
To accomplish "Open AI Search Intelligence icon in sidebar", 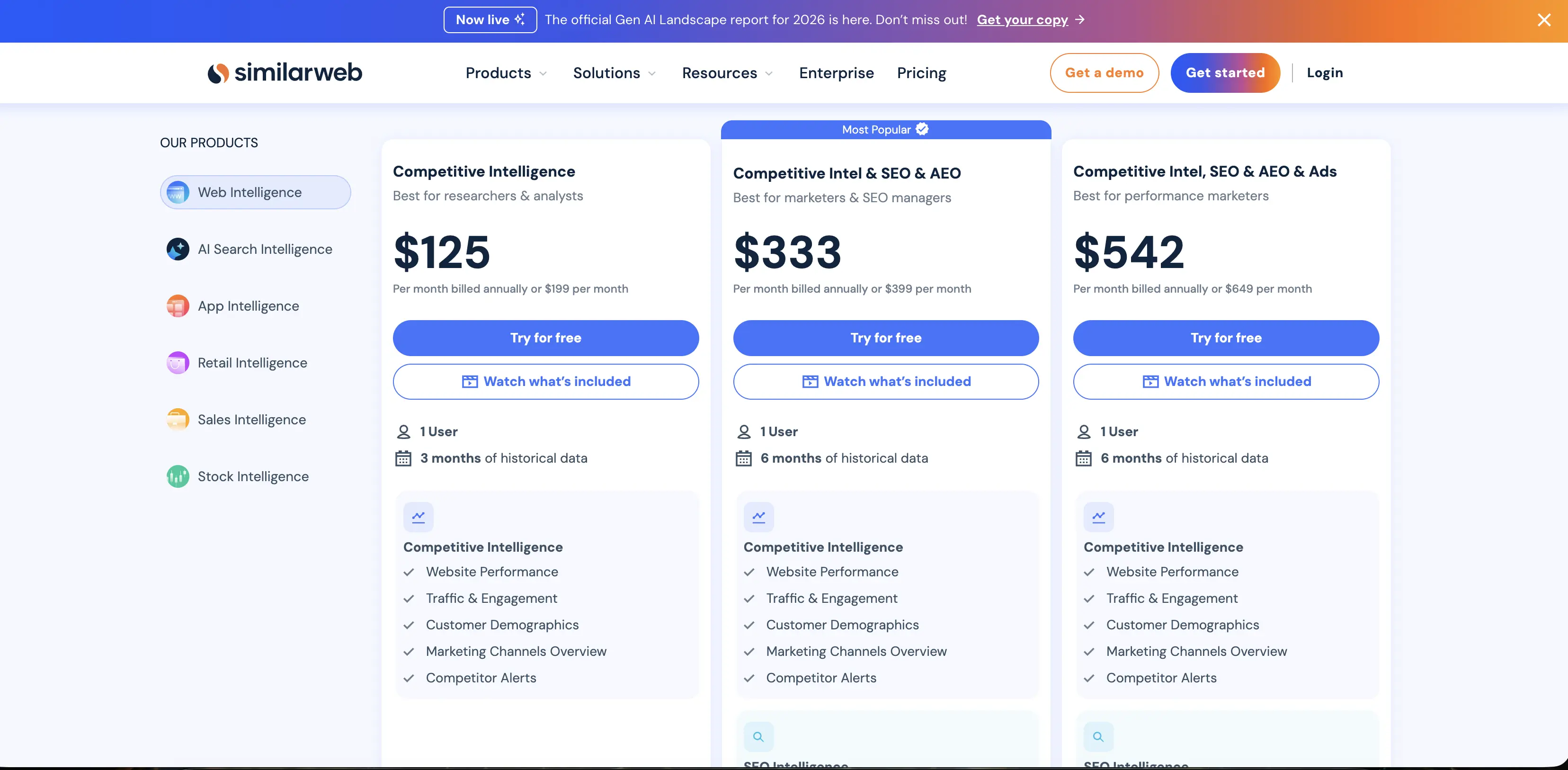I will (178, 249).
